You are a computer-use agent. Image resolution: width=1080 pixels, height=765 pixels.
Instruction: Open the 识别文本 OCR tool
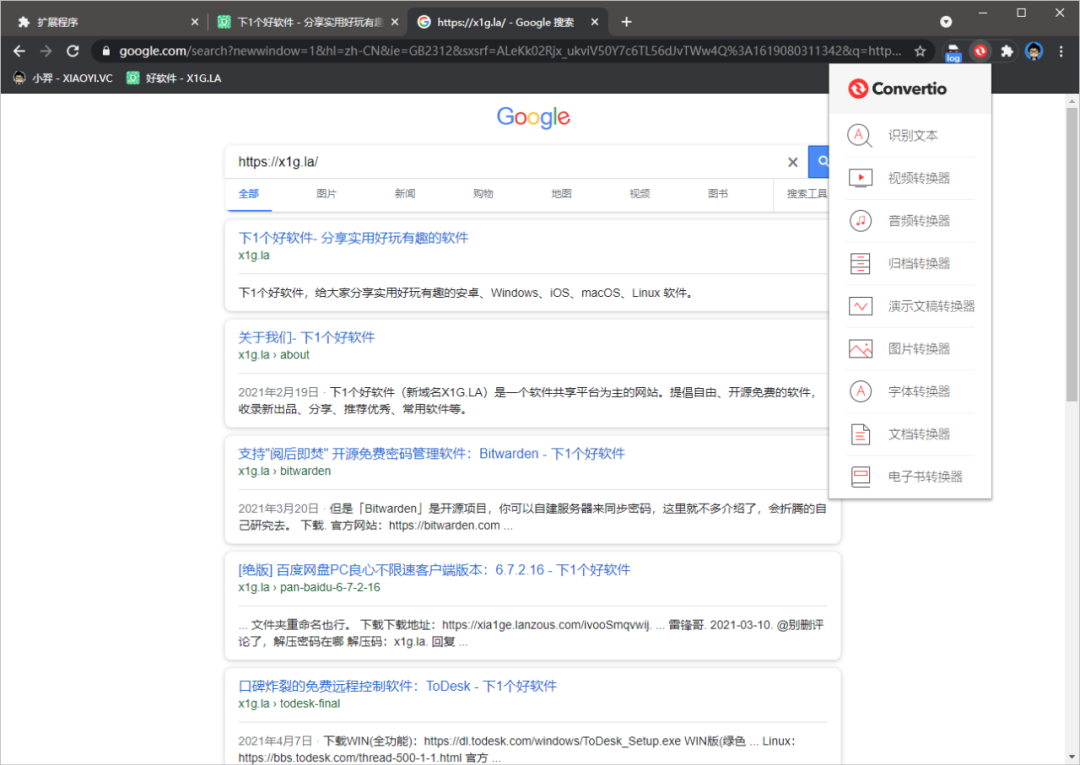pos(912,136)
